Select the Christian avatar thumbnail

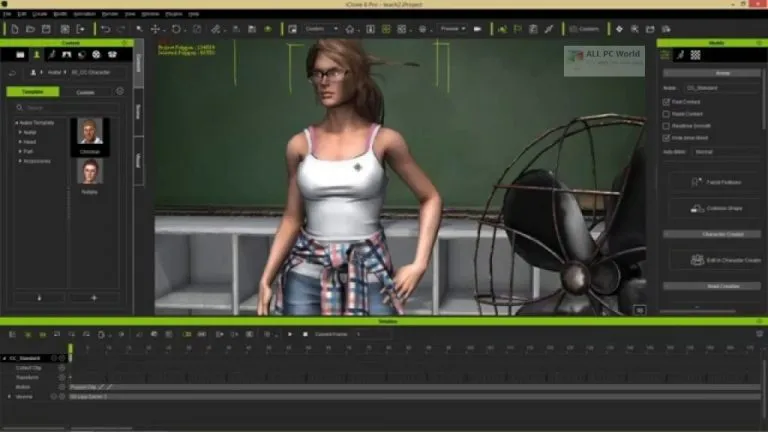[x=90, y=134]
